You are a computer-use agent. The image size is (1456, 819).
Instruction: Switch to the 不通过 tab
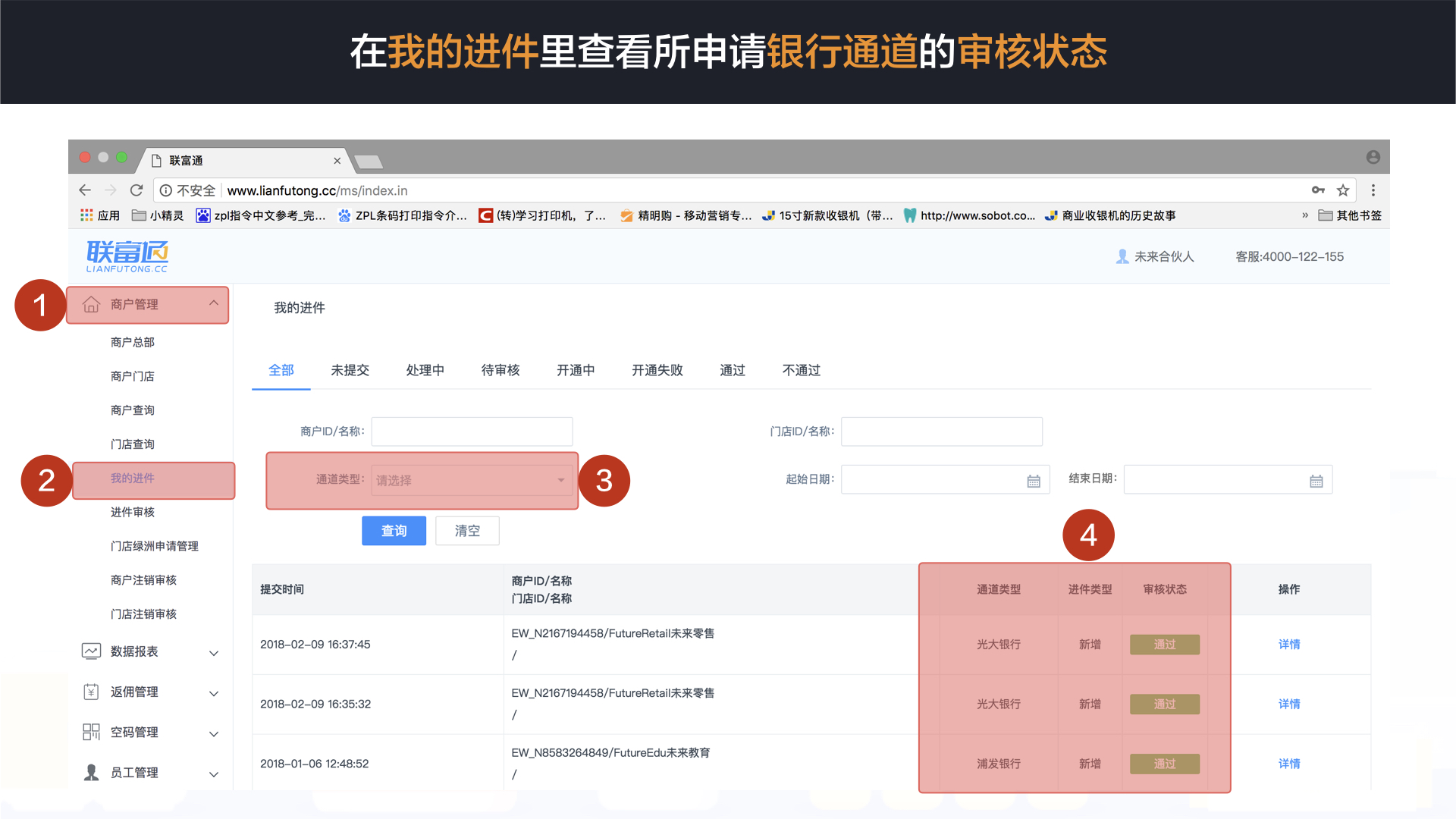click(x=802, y=370)
